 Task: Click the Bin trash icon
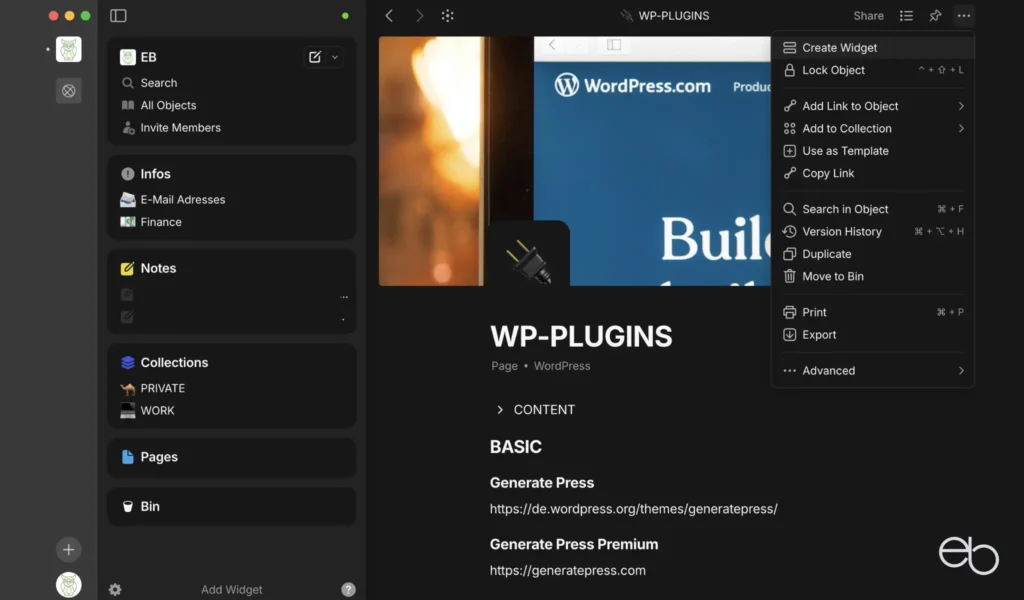(x=127, y=507)
